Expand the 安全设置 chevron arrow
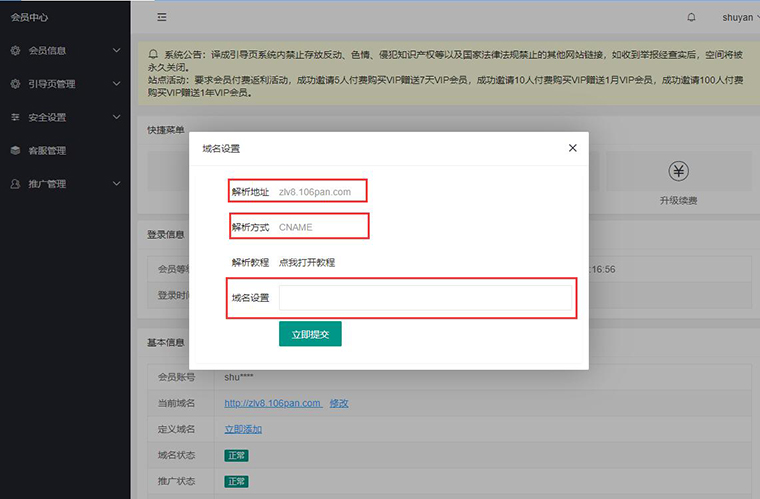The image size is (760, 499). pos(117,117)
